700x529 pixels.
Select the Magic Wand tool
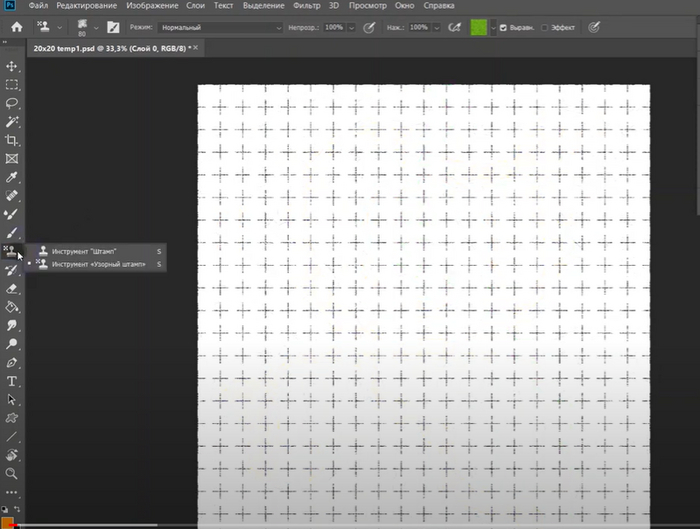12,122
